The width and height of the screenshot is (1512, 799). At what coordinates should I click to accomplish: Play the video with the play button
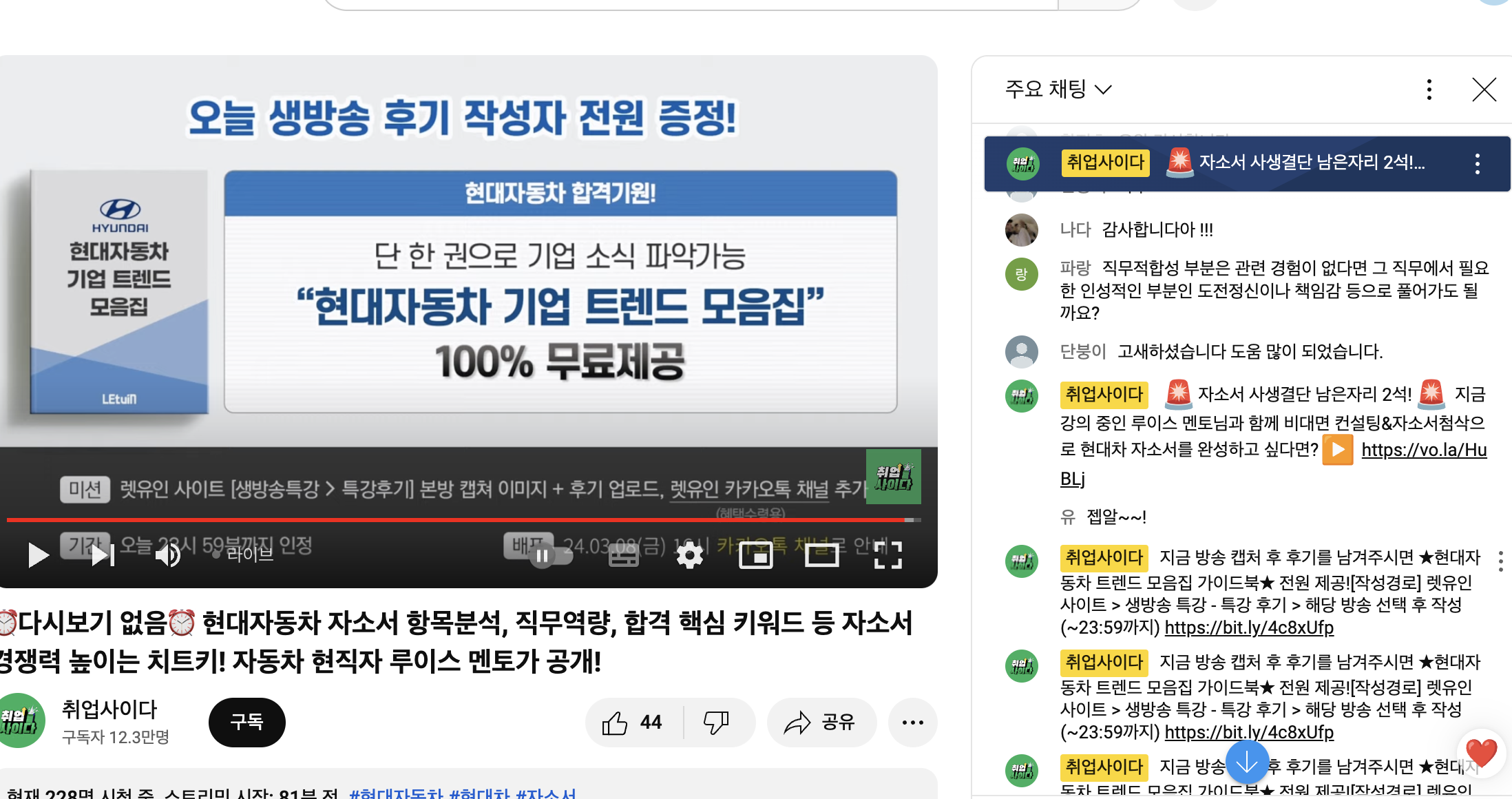(39, 555)
